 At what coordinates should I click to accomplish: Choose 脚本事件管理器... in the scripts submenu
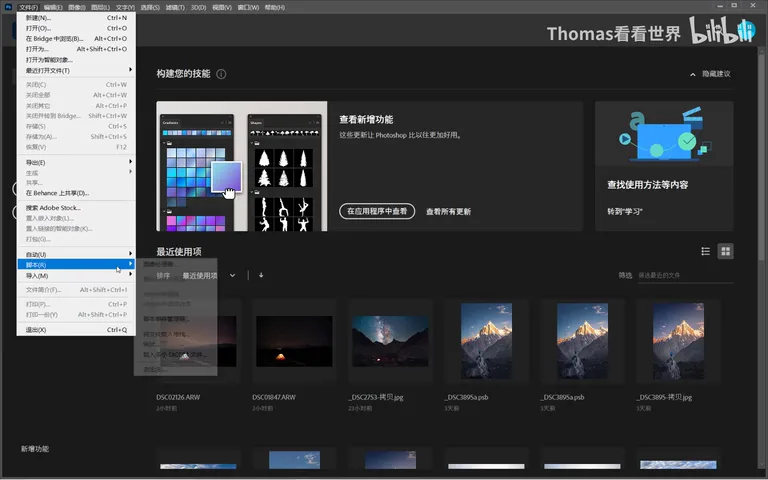[167, 319]
